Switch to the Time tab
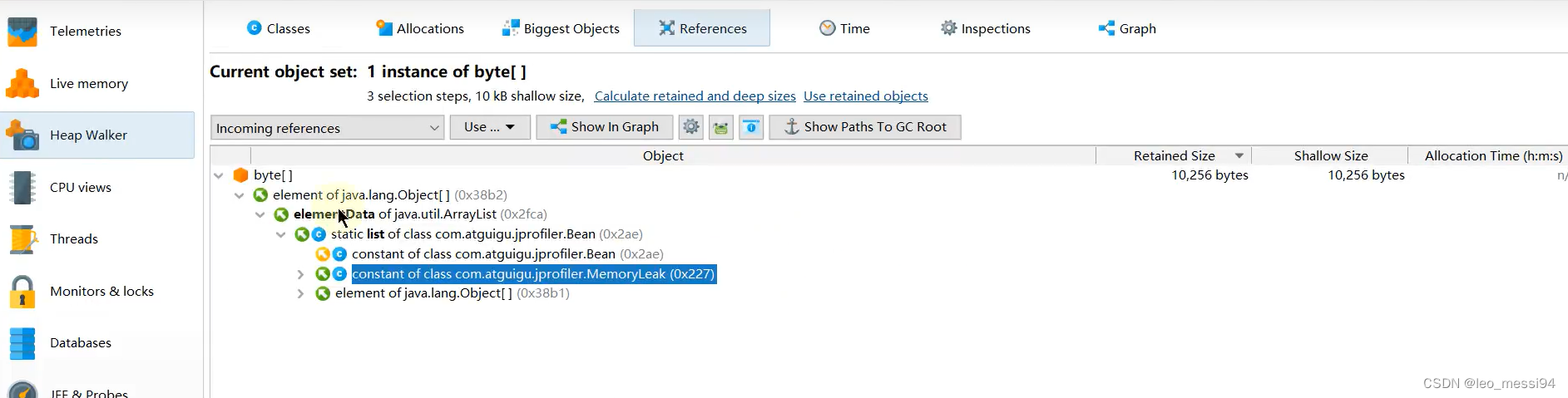 pyautogui.click(x=844, y=28)
